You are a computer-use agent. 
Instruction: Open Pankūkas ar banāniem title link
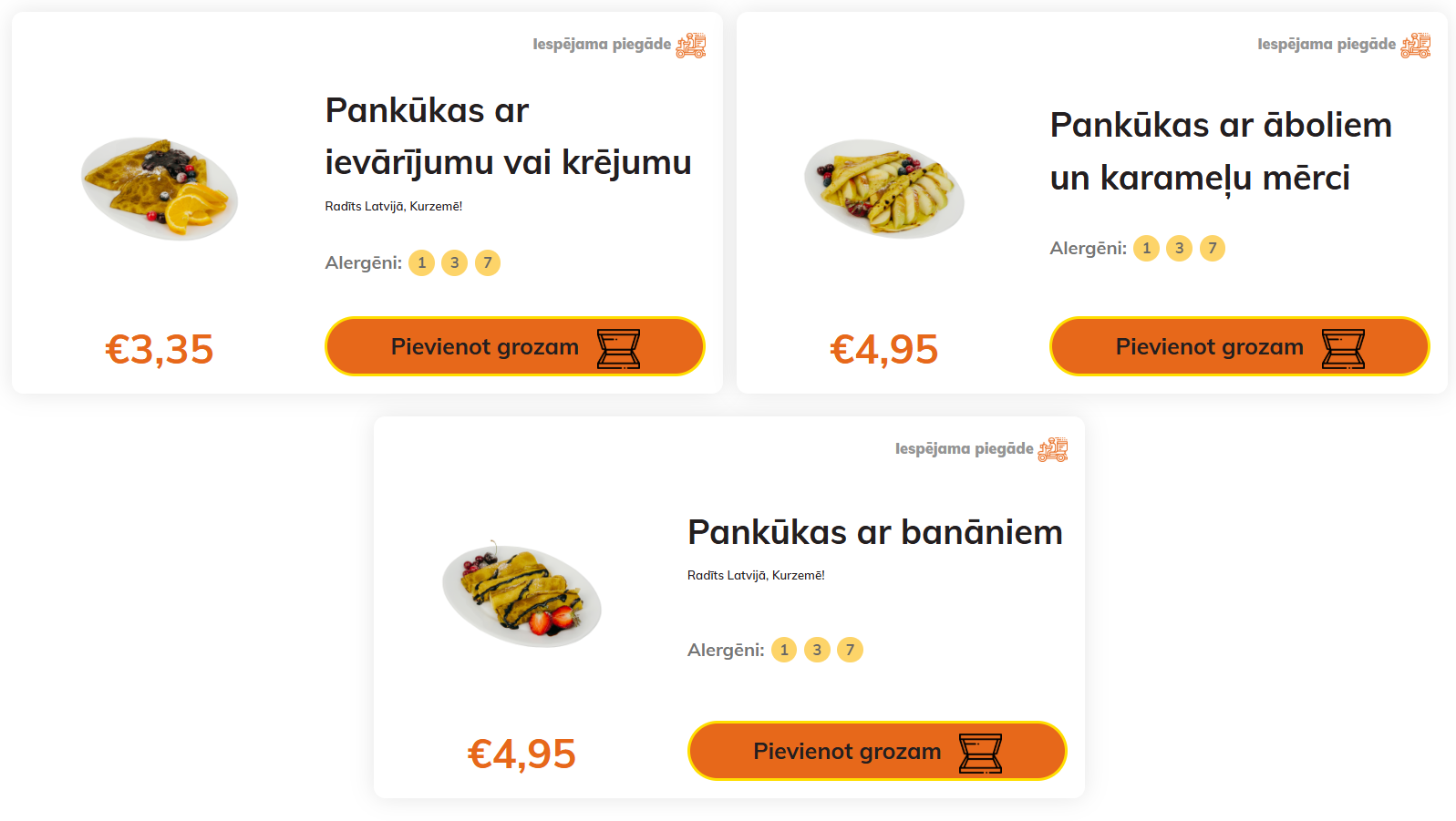pyautogui.click(x=874, y=532)
